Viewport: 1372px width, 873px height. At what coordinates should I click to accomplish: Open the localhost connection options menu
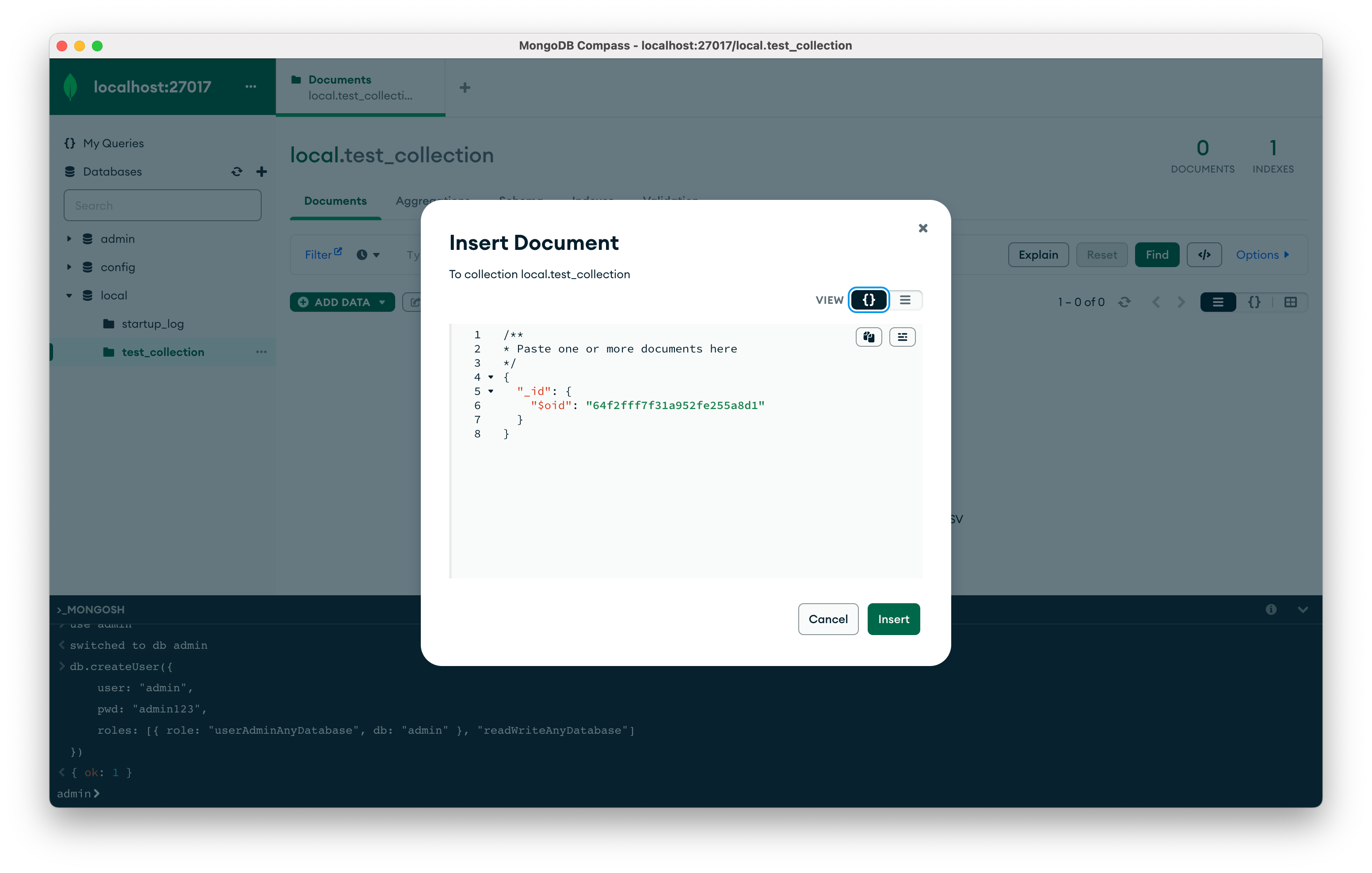tap(251, 87)
